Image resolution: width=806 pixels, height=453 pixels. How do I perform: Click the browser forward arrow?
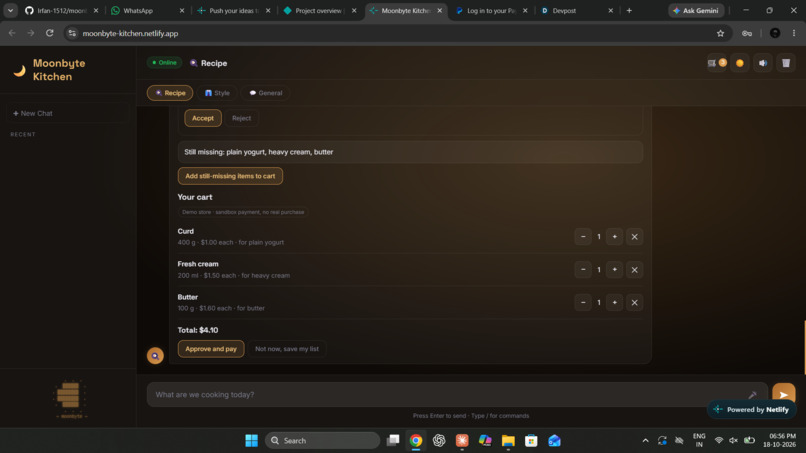pos(31,33)
